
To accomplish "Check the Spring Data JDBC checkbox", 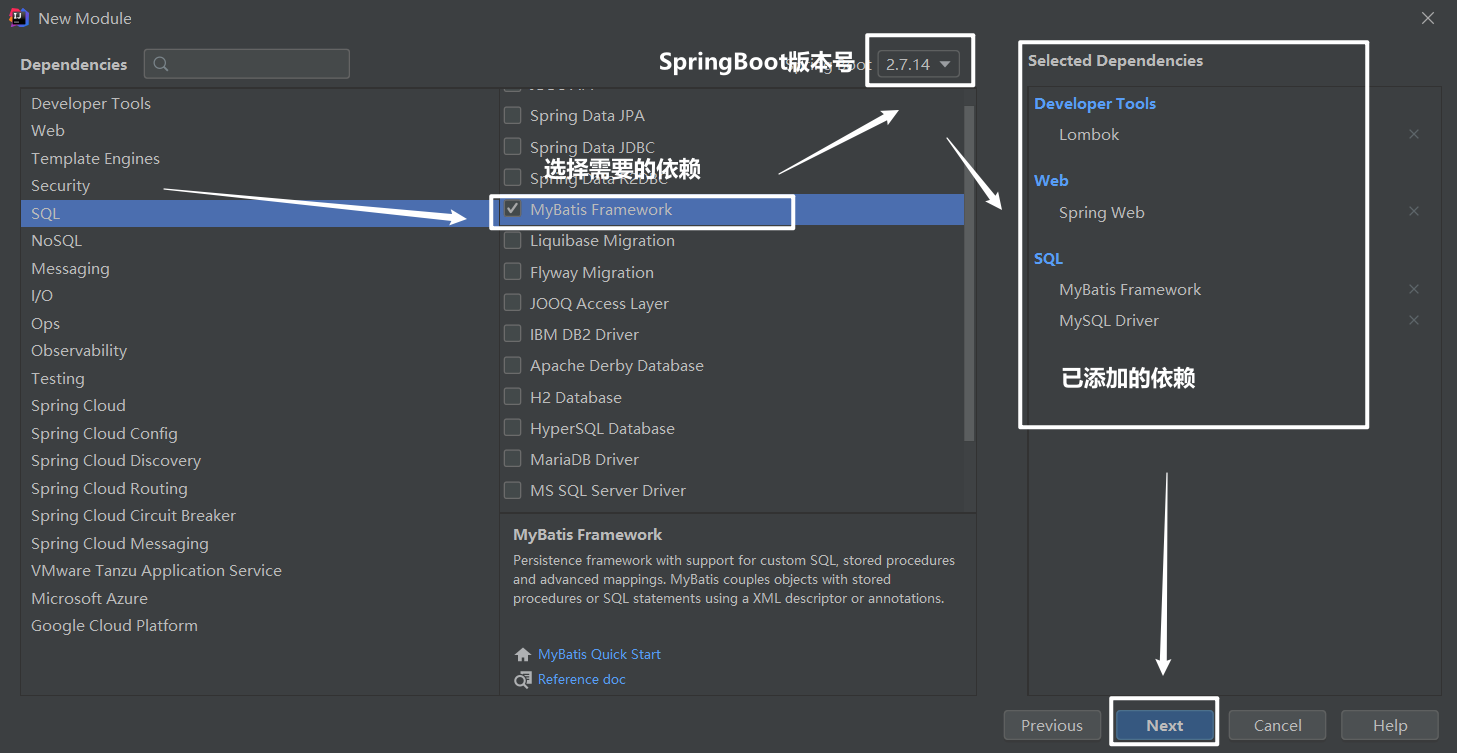I will 512,146.
